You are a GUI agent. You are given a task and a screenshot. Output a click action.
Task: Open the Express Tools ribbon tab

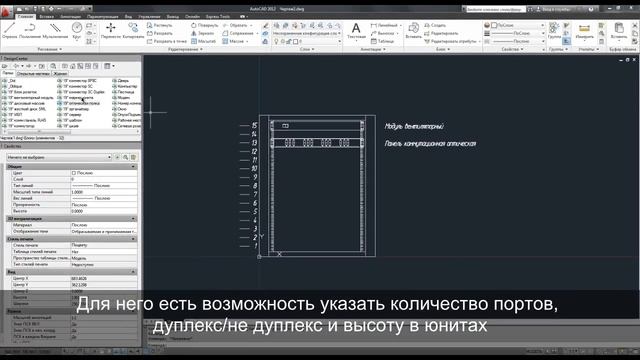point(218,16)
